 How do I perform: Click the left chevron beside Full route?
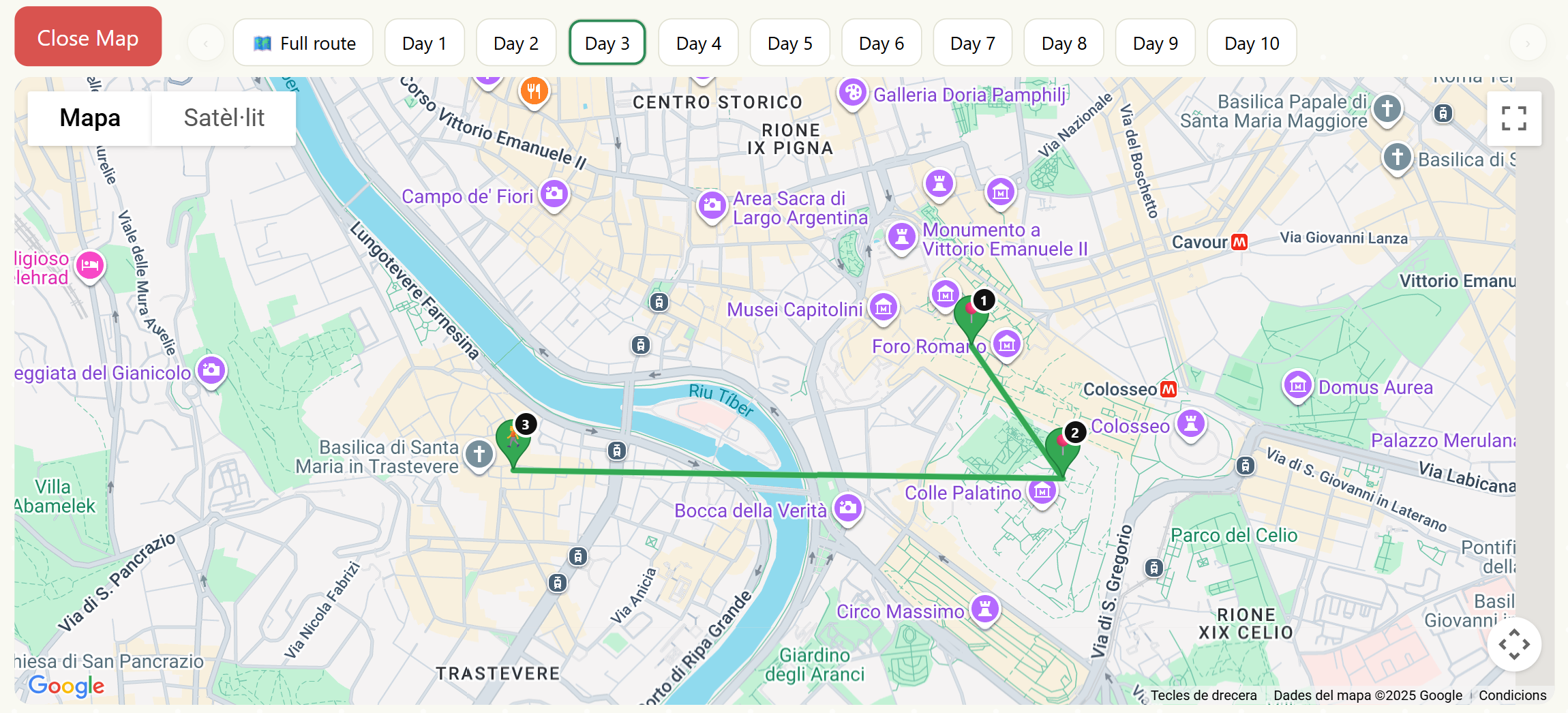tap(206, 42)
